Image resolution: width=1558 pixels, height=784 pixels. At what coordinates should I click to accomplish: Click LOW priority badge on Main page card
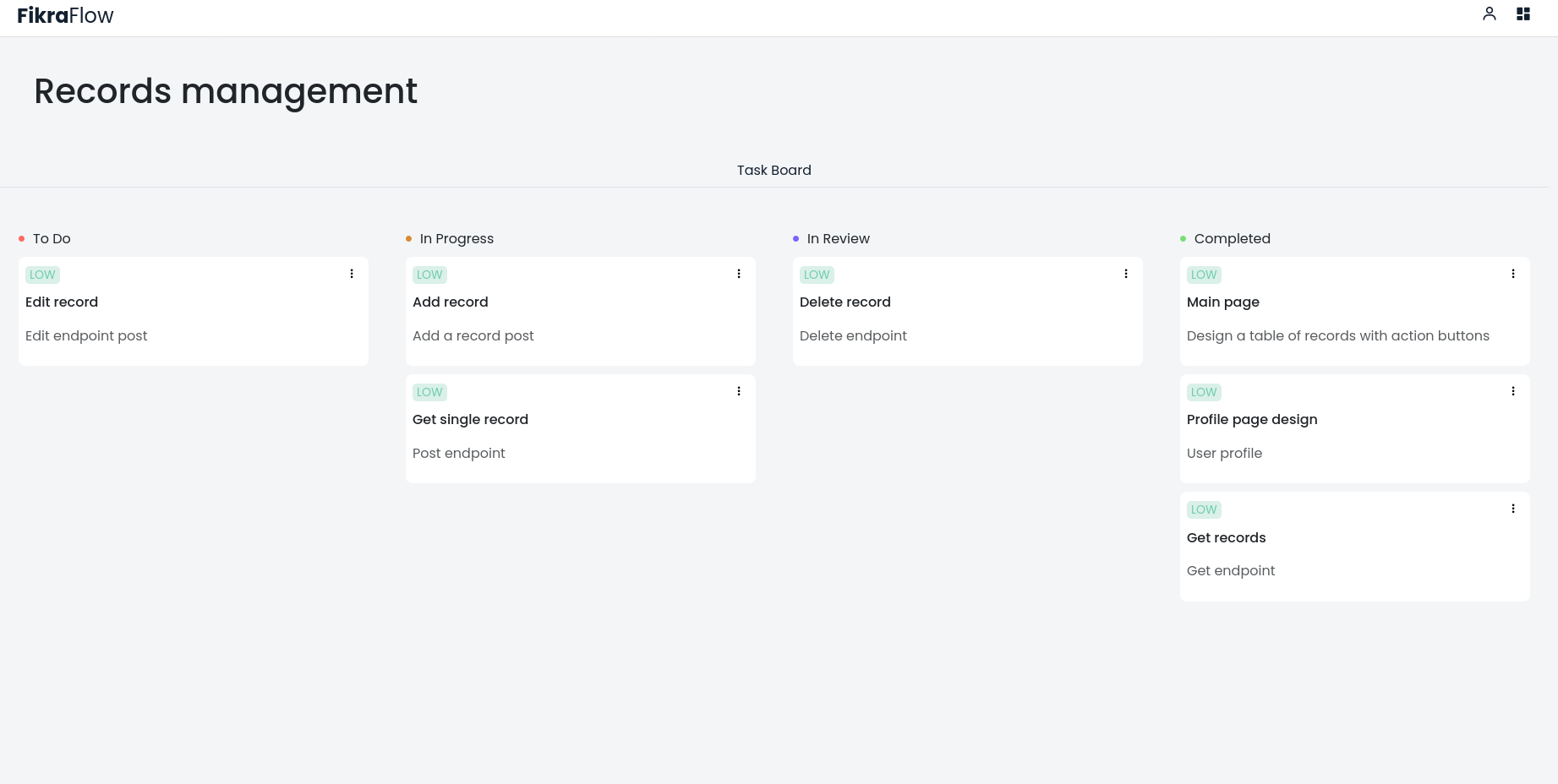point(1203,275)
